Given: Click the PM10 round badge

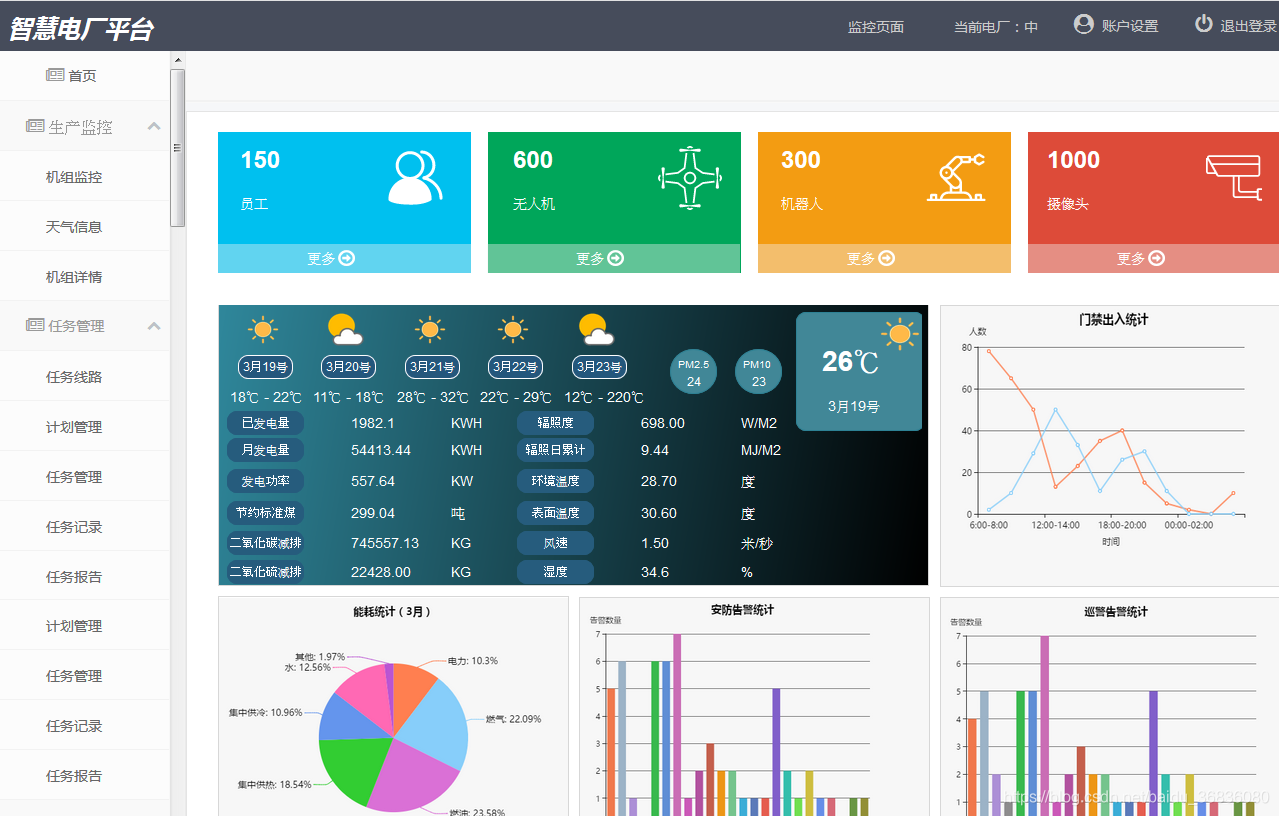Looking at the screenshot, I should point(758,372).
